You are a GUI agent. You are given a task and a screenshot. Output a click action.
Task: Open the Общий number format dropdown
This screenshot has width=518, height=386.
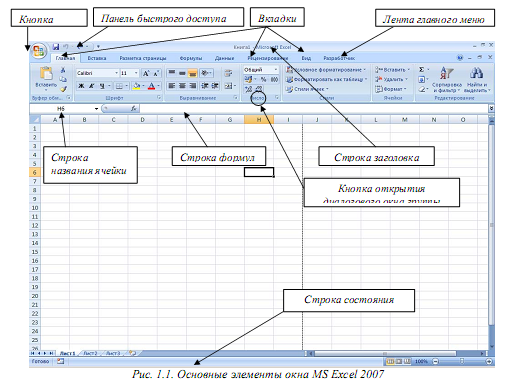[x=276, y=70]
